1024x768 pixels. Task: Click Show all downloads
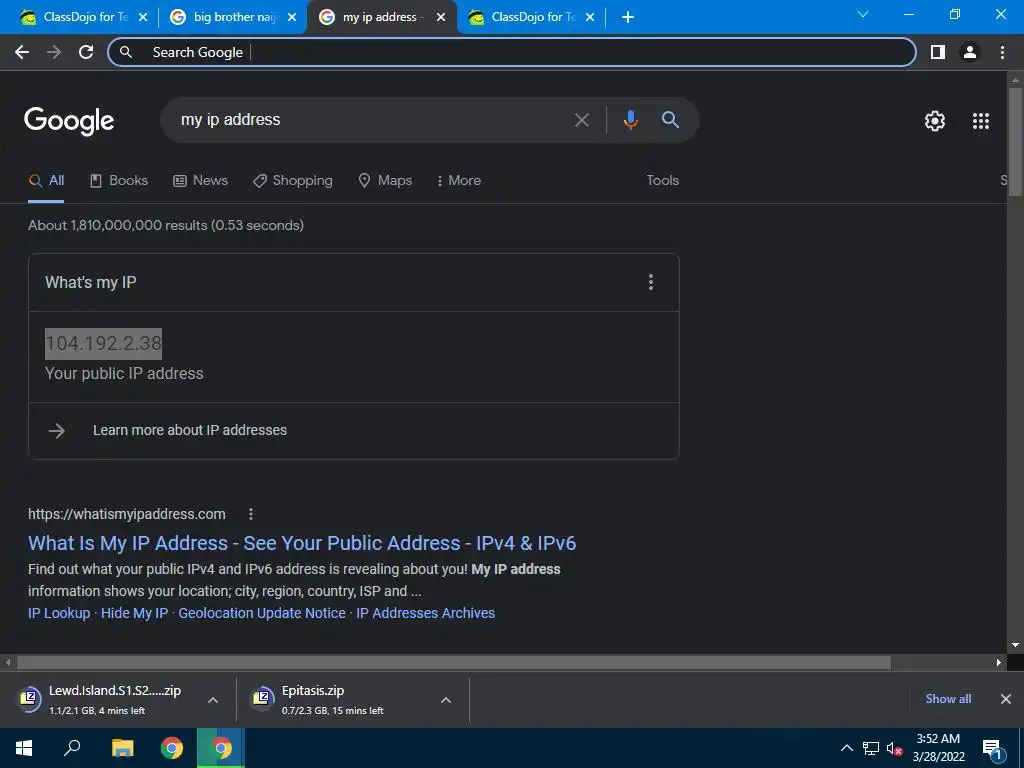(948, 699)
